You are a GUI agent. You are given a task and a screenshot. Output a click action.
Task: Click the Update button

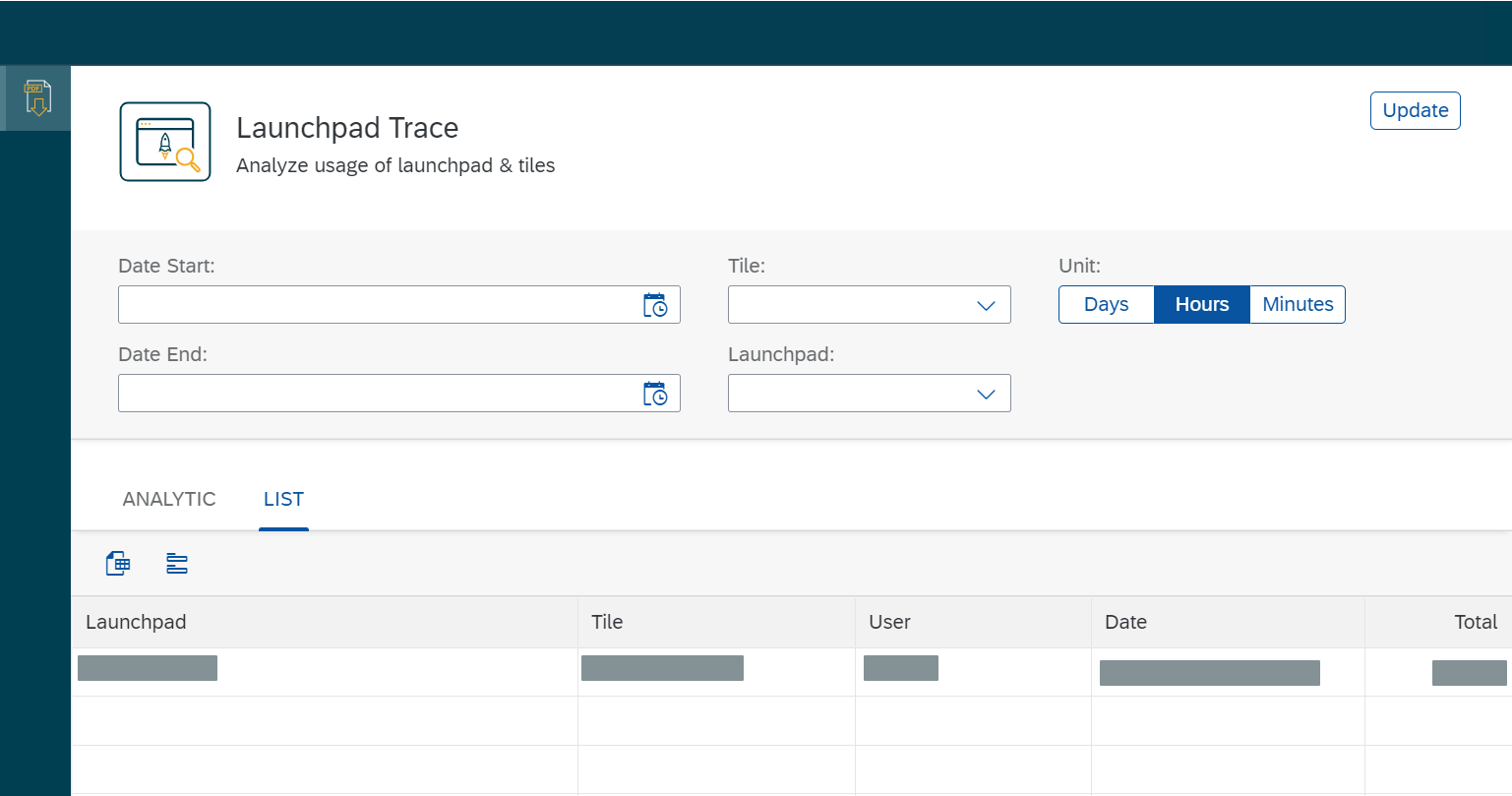coord(1416,110)
